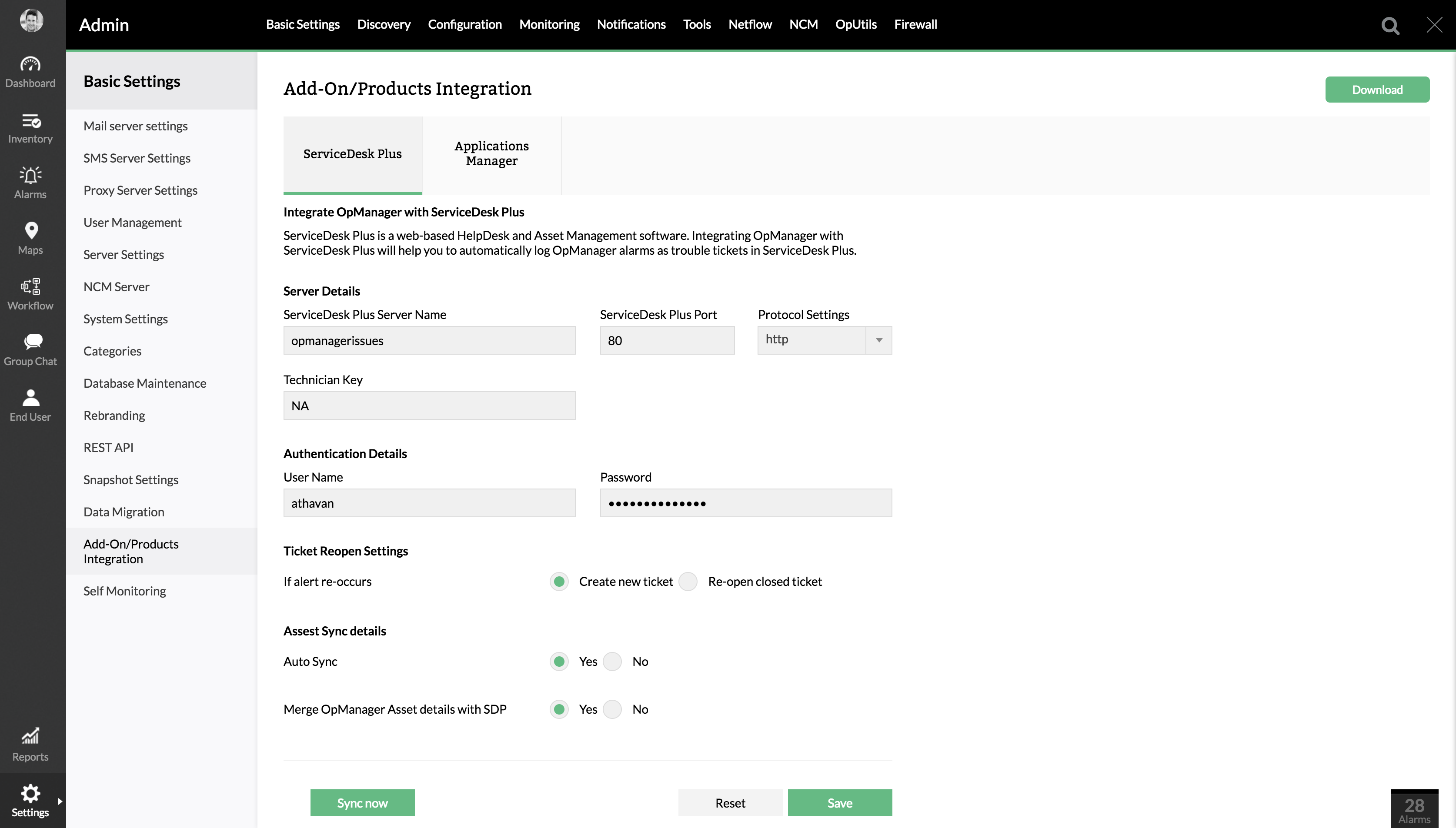Switch to the Applications Manager tab
The height and width of the screenshot is (828, 1456).
point(491,153)
